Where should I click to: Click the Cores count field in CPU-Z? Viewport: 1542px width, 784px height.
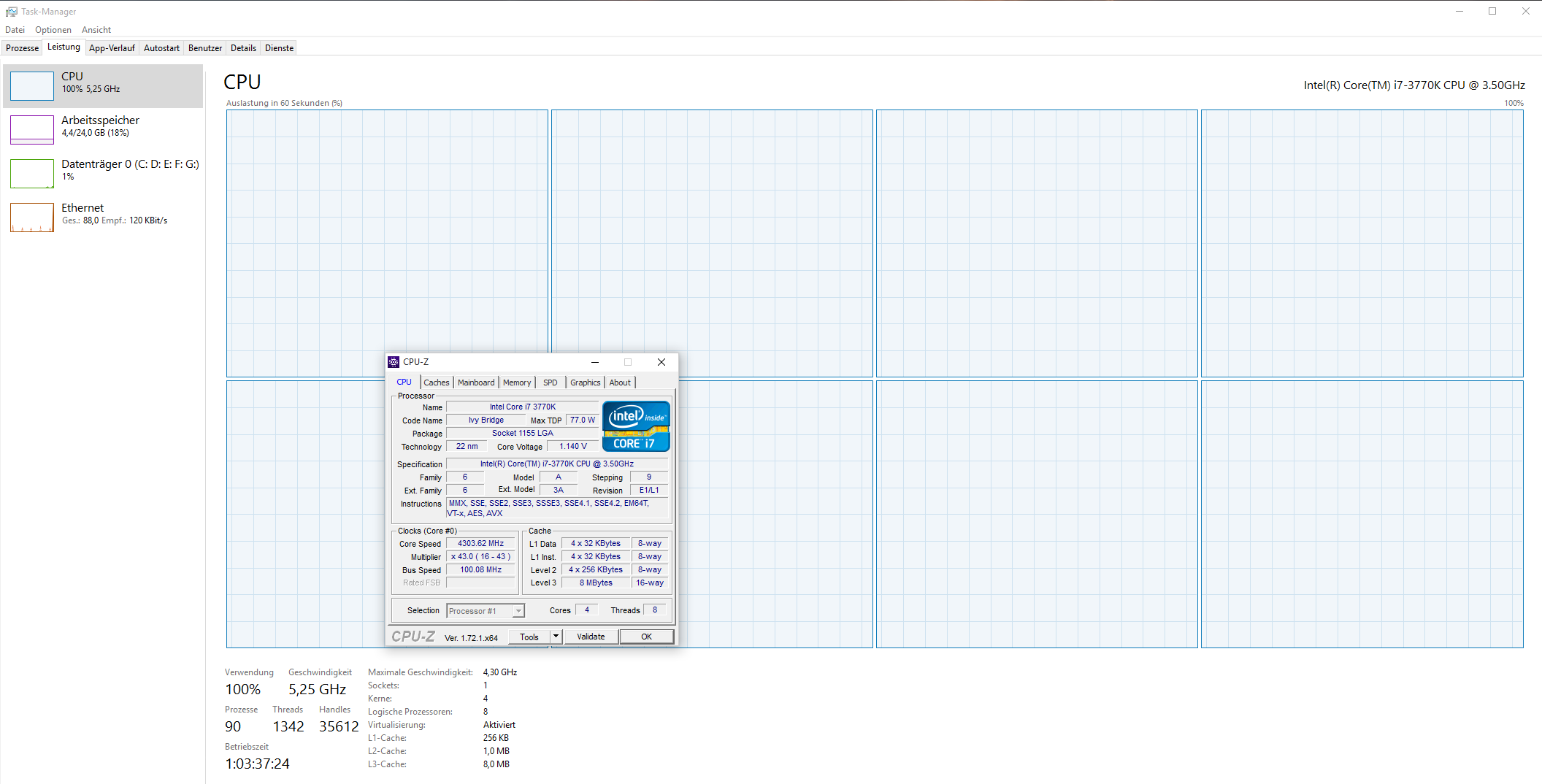point(587,610)
